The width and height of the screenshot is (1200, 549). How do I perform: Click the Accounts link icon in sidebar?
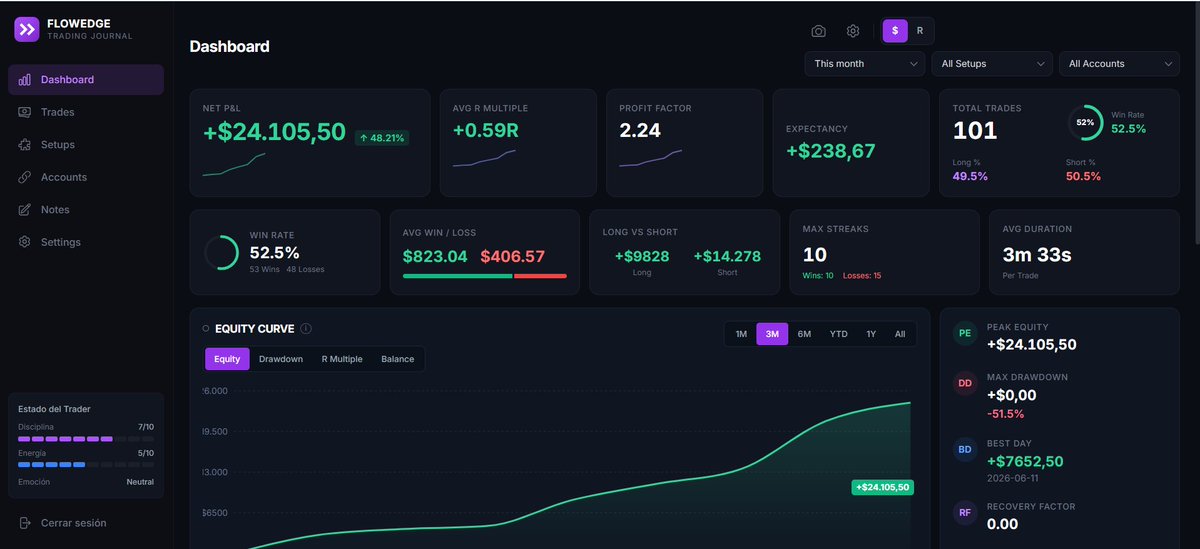24,177
